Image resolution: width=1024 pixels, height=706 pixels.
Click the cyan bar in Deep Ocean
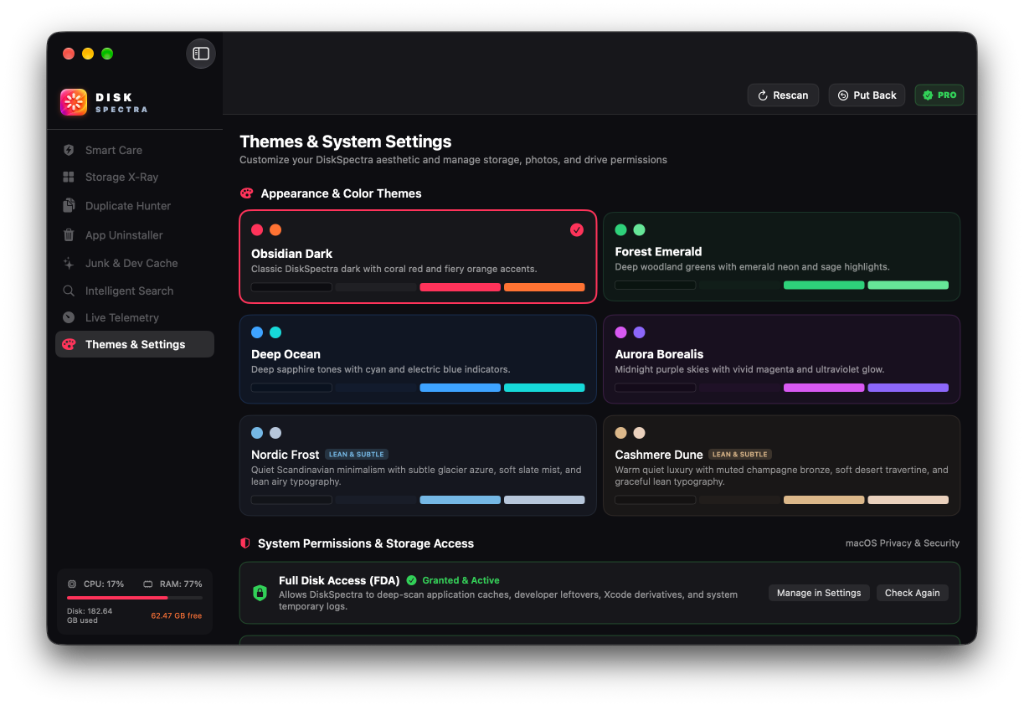544,388
